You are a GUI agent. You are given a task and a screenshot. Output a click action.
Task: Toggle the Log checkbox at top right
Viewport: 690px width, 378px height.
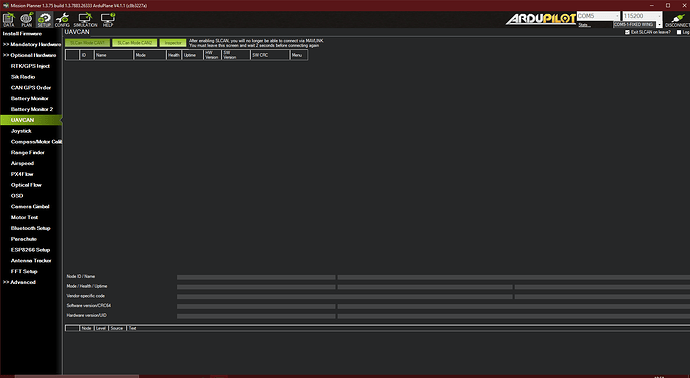coord(679,32)
